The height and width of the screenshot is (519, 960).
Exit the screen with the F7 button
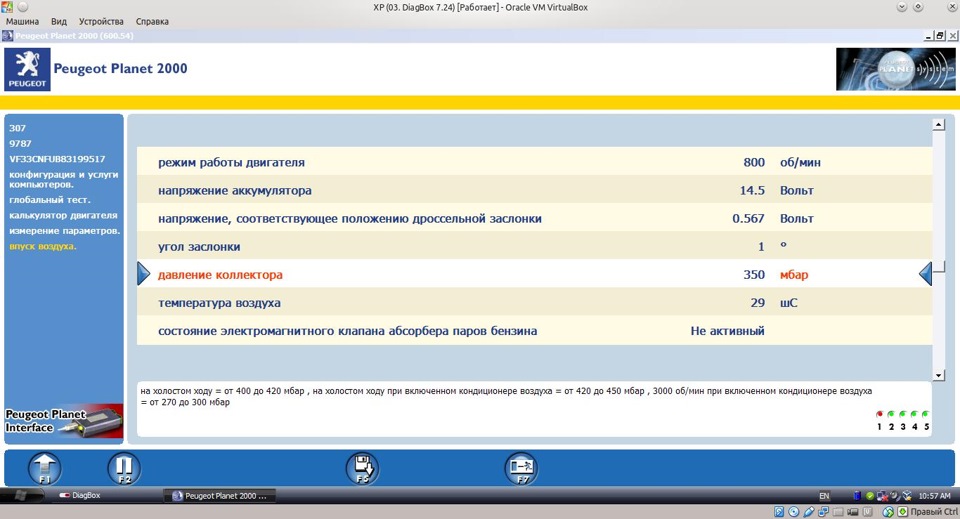coord(521,469)
